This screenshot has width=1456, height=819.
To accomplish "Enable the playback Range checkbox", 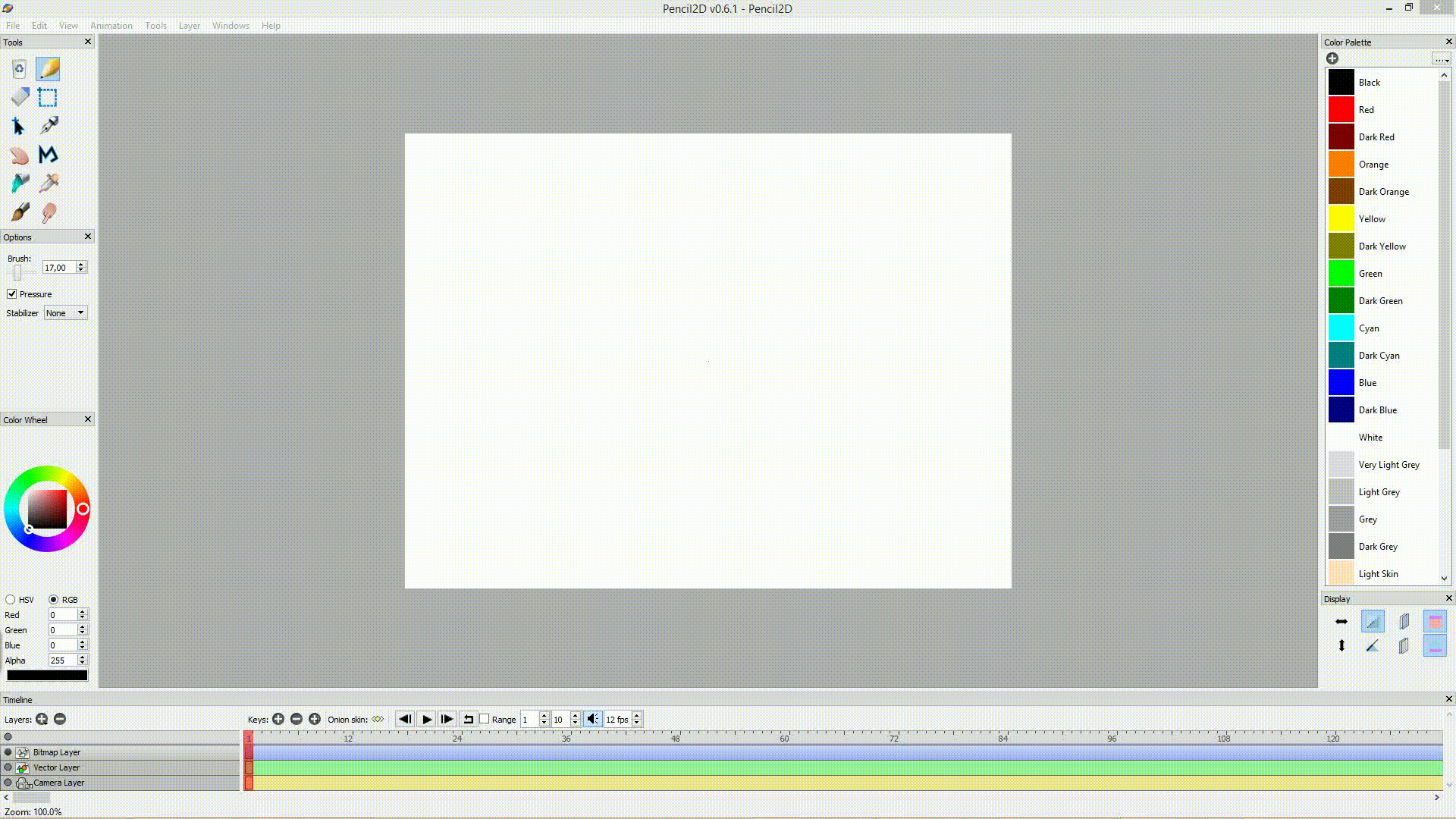I will pos(485,718).
